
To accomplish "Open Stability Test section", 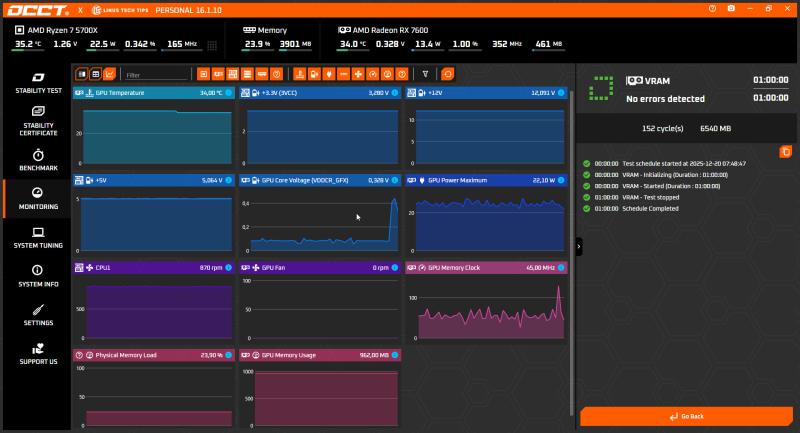I will point(38,83).
